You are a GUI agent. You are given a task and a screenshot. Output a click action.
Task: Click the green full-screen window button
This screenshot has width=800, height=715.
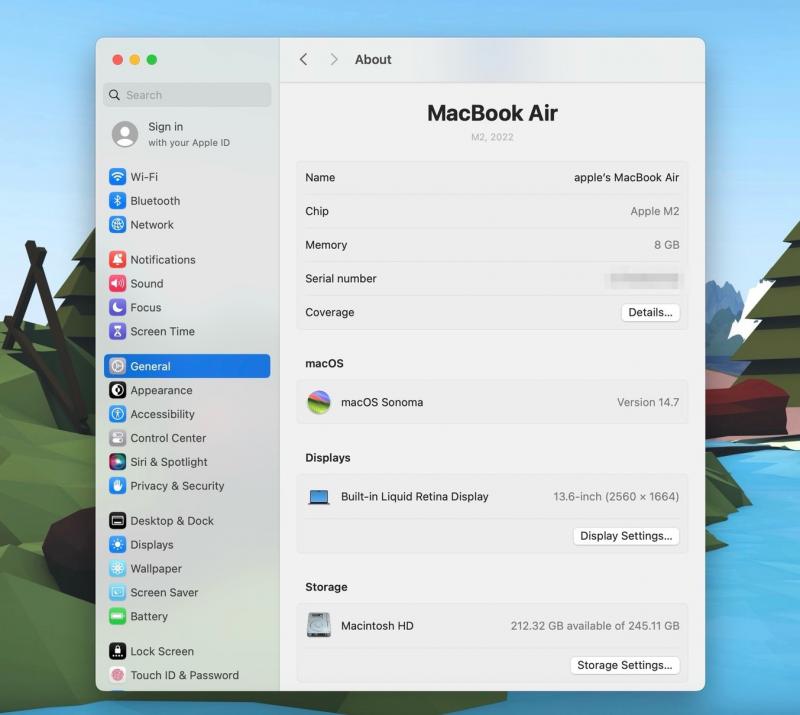click(x=152, y=60)
